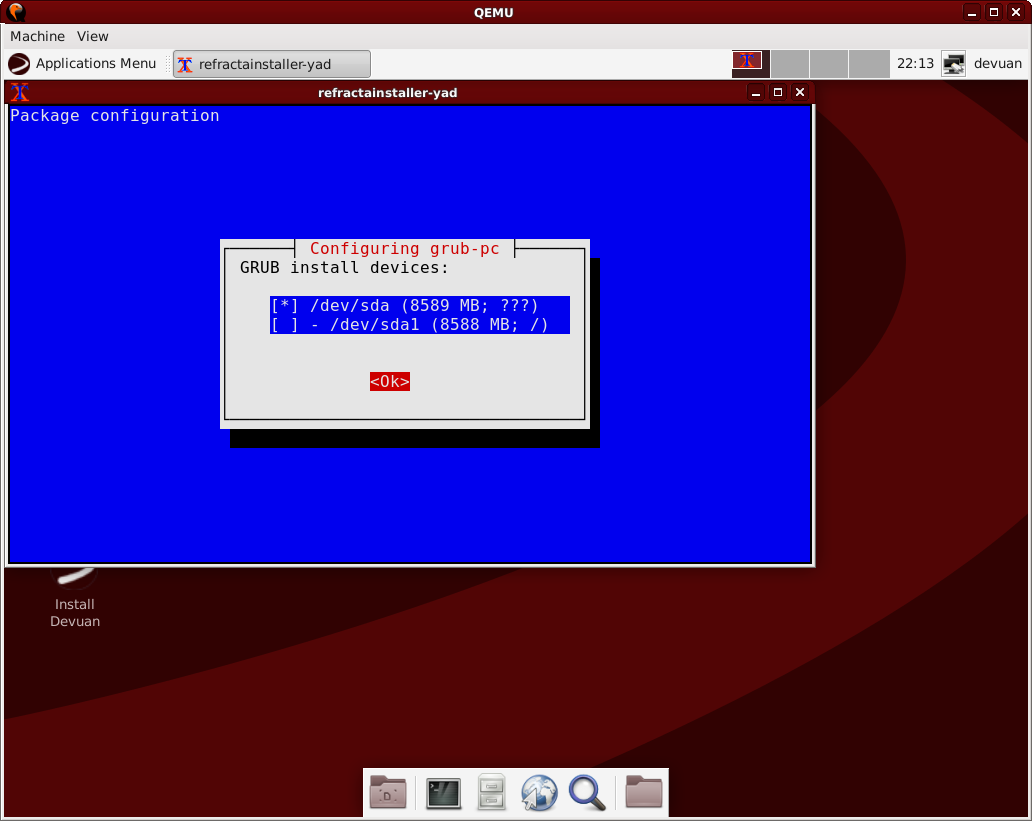The height and width of the screenshot is (821, 1032).
Task: Open the rightmost folder in the dock
Action: tap(644, 793)
